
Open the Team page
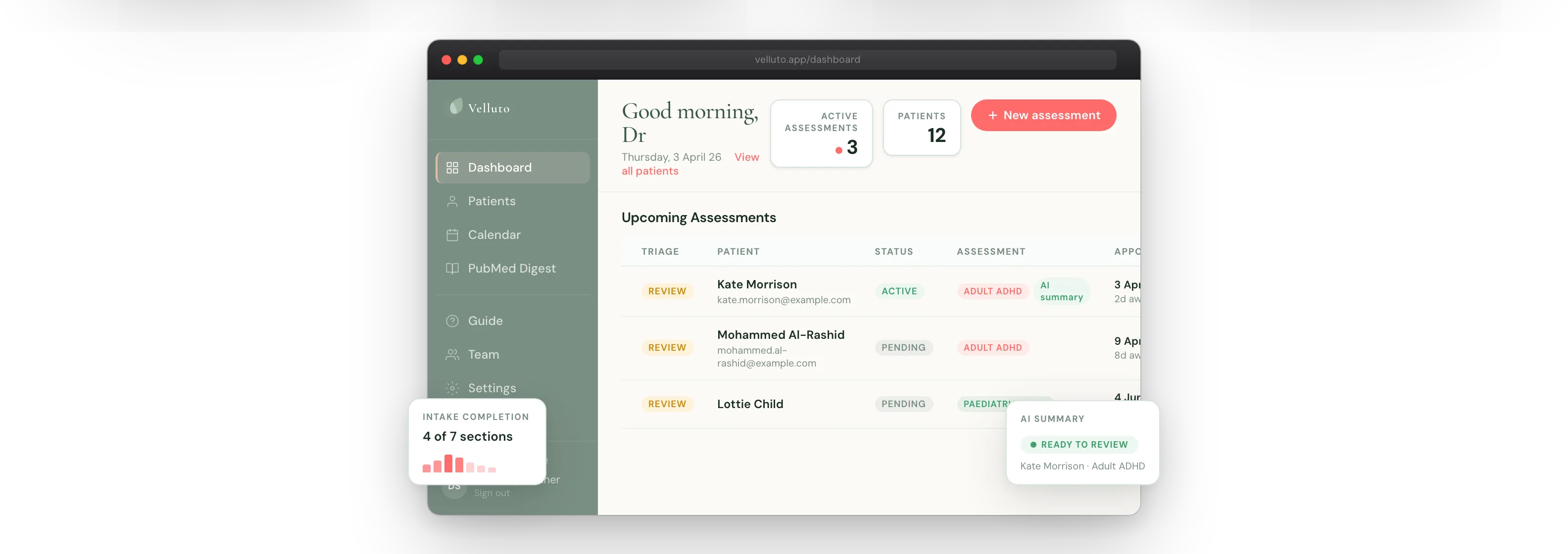coord(513,355)
